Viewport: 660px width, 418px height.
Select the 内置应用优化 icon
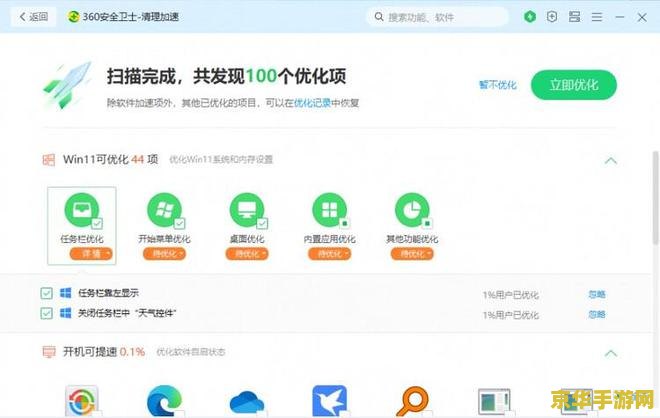(x=329, y=210)
